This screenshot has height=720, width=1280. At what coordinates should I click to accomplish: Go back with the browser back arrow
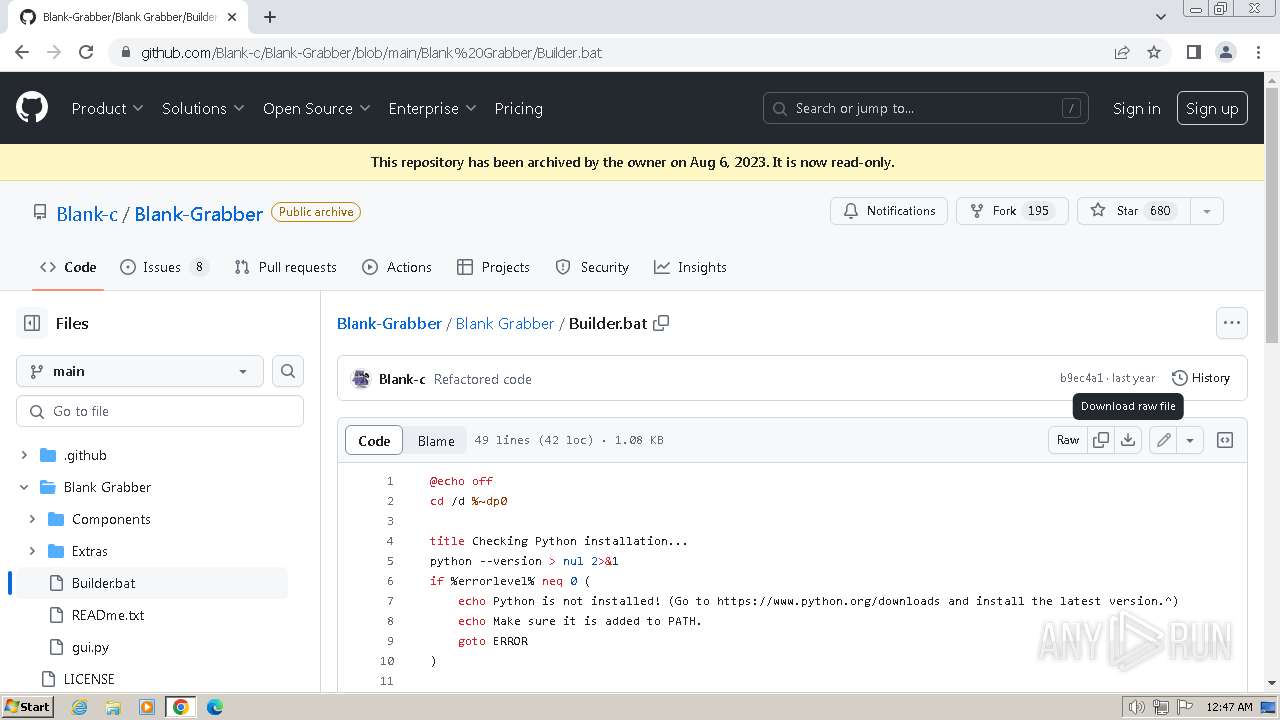22,52
